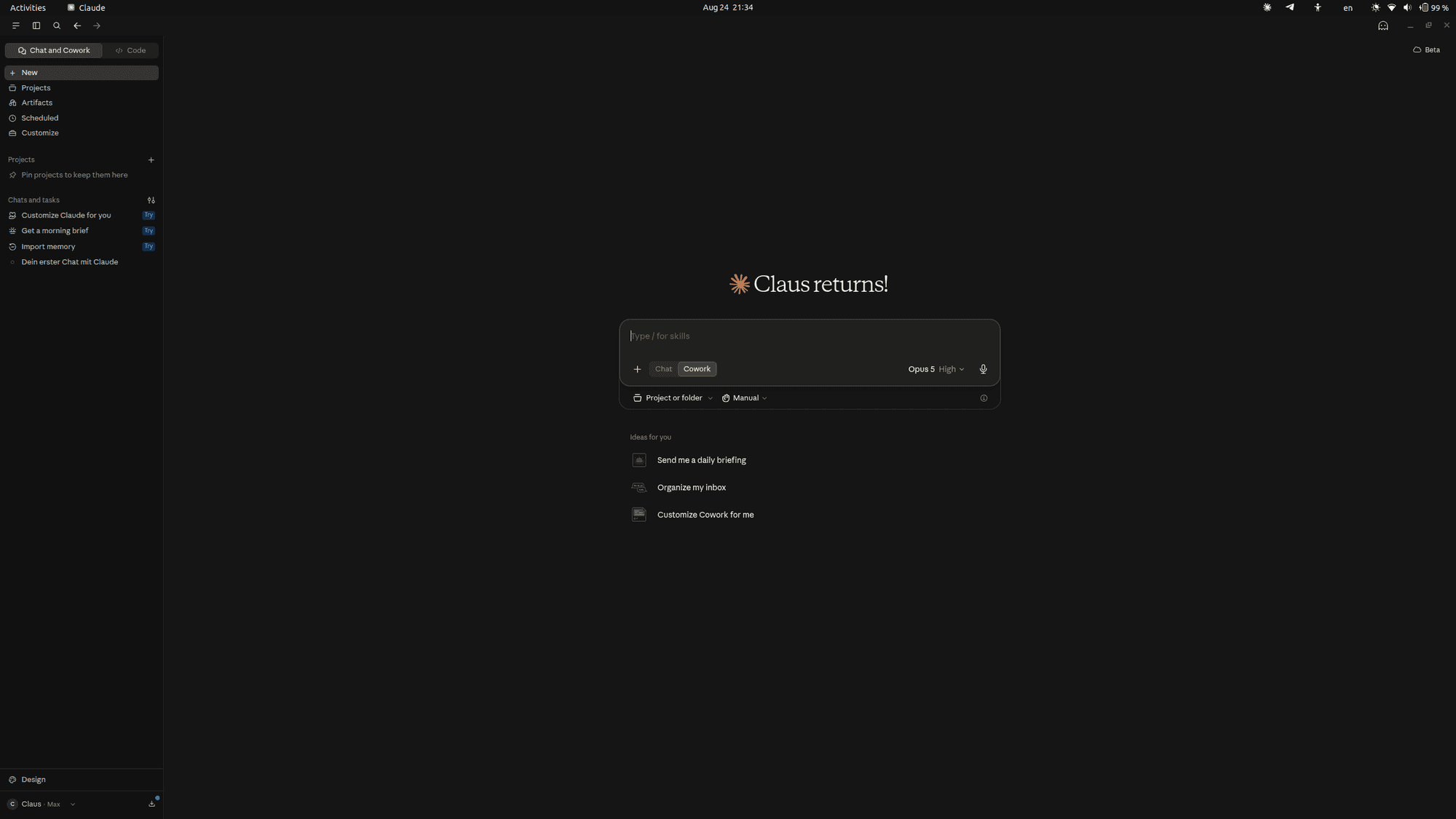This screenshot has height=819, width=1456.
Task: Click the Customize Cowork document icon
Action: tap(639, 515)
